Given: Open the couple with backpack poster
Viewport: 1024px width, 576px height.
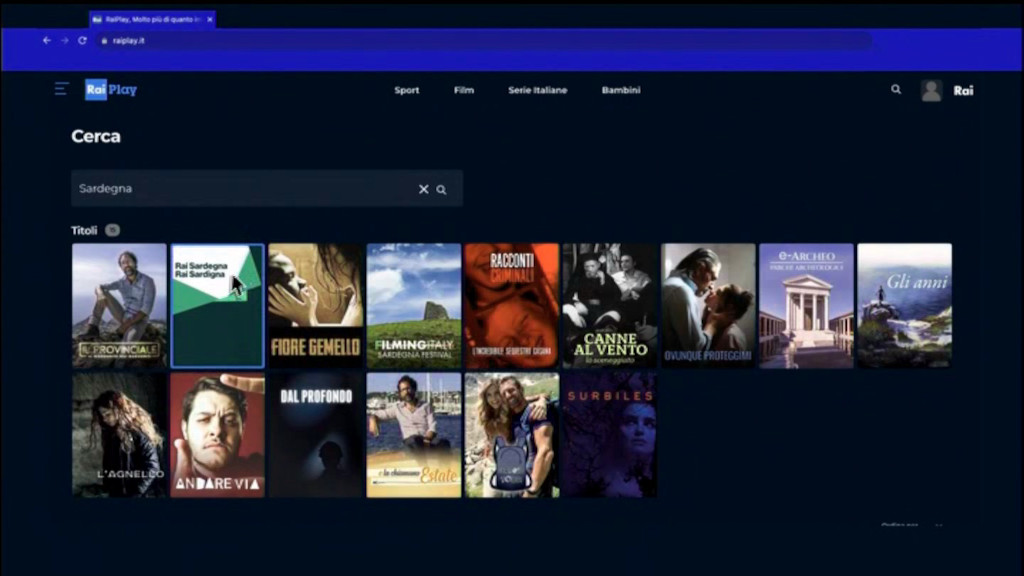Looking at the screenshot, I should [512, 435].
